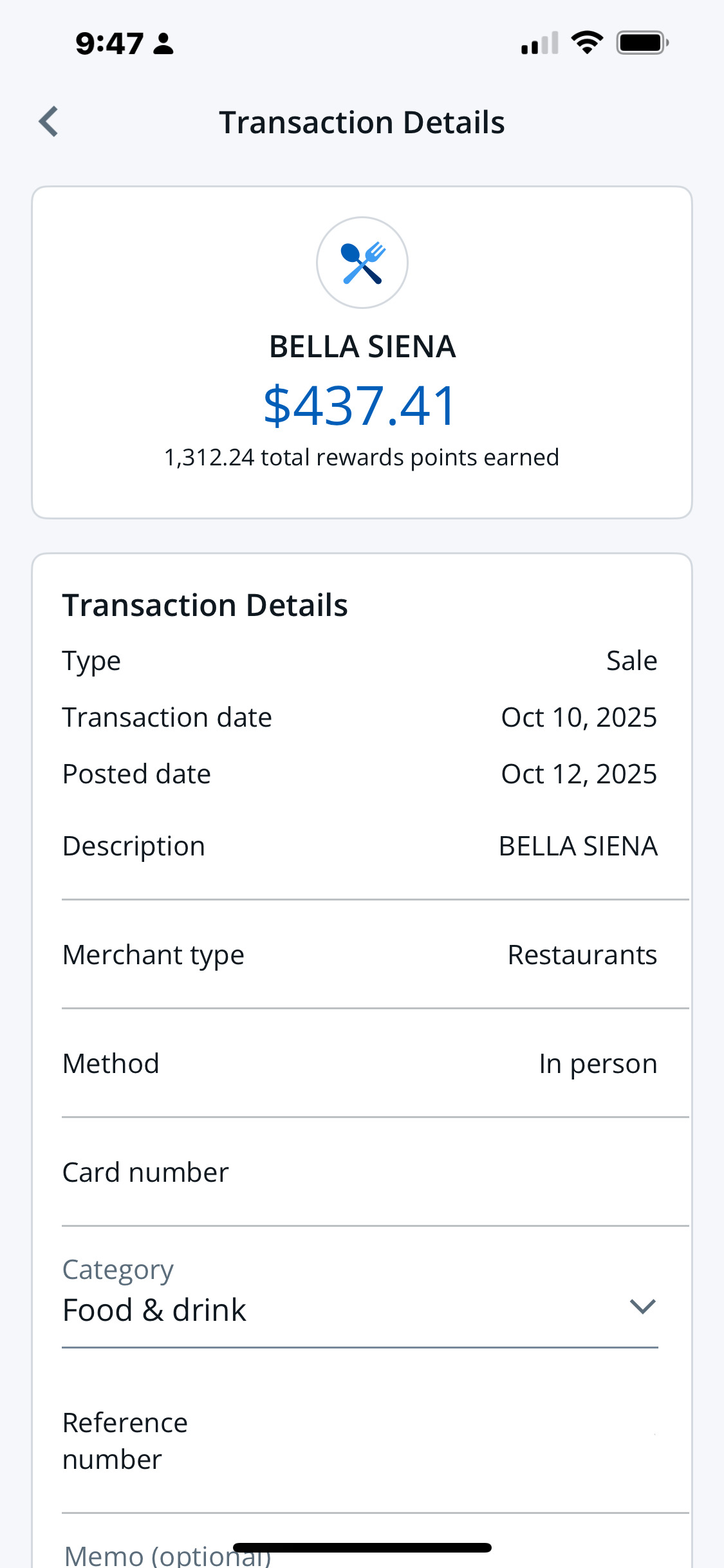Tap the restaurant fork and spoon icon

(362, 263)
